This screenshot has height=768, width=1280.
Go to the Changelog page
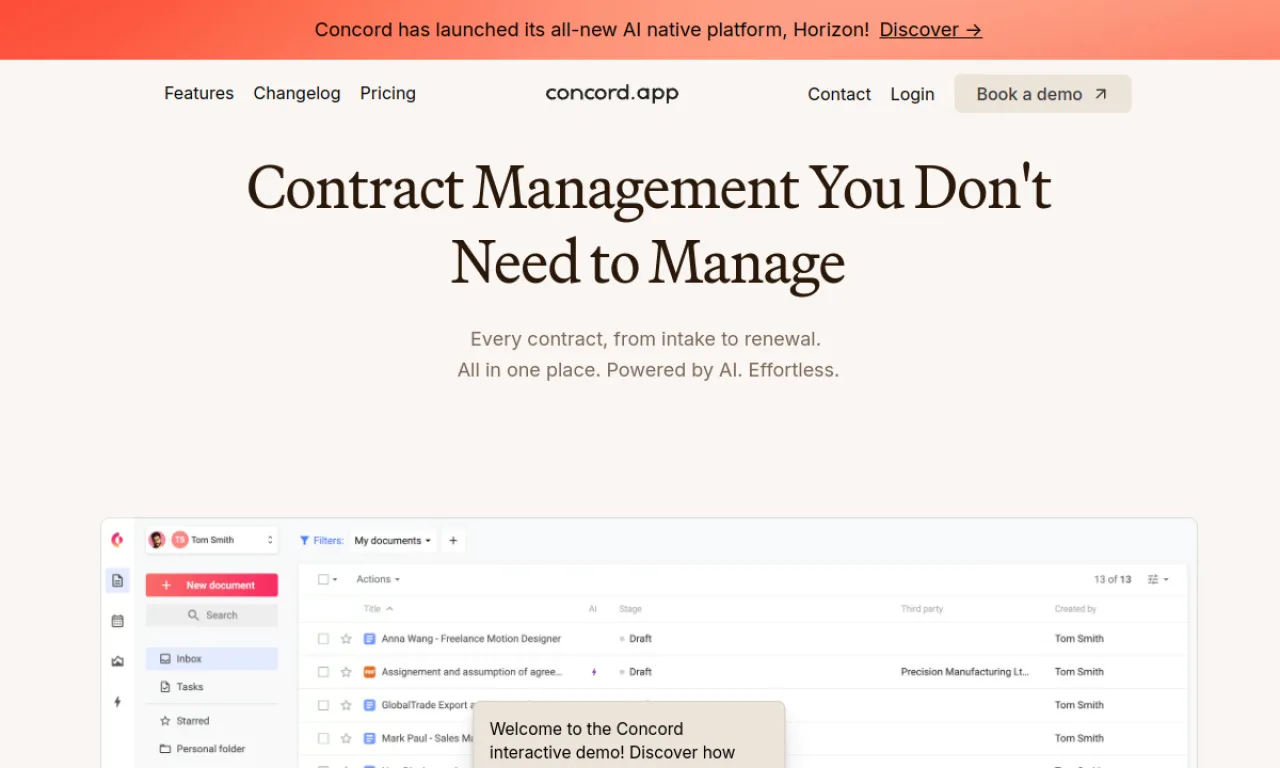click(x=297, y=93)
